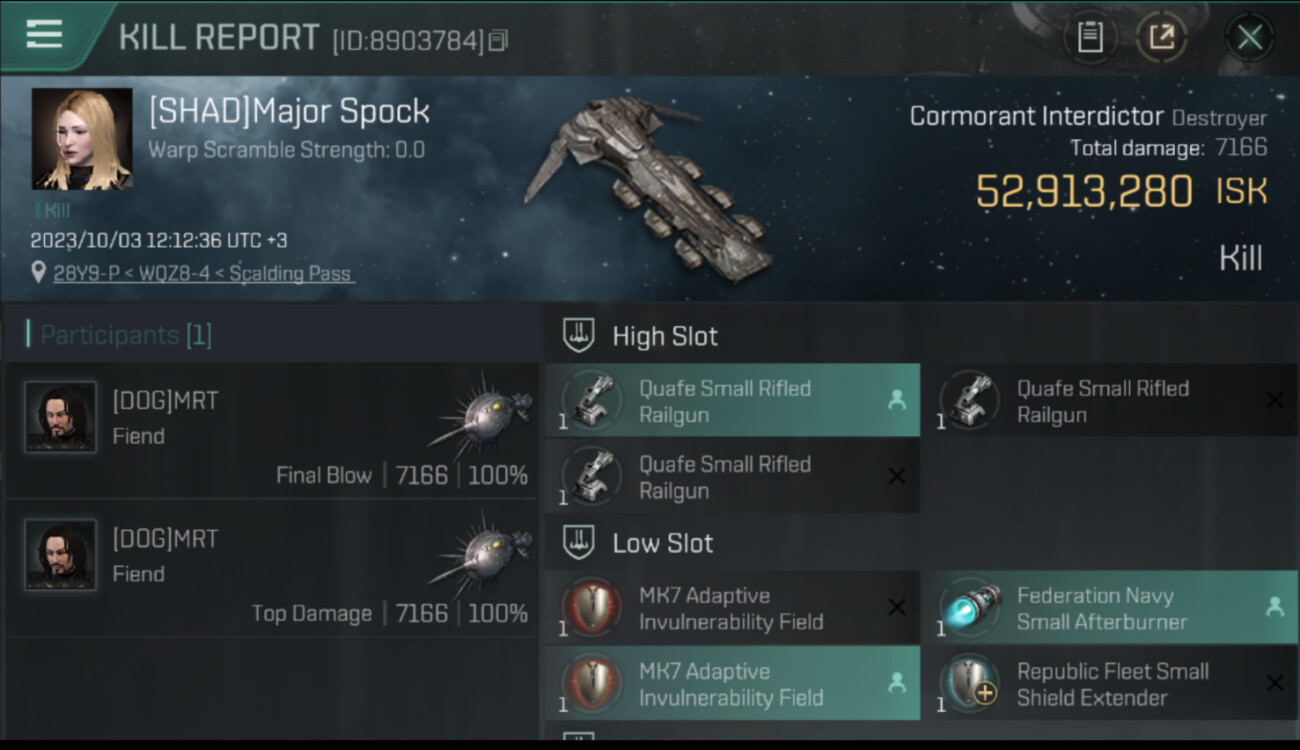The height and width of the screenshot is (750, 1300).
Task: Share the kill report externally
Action: pos(1162,38)
